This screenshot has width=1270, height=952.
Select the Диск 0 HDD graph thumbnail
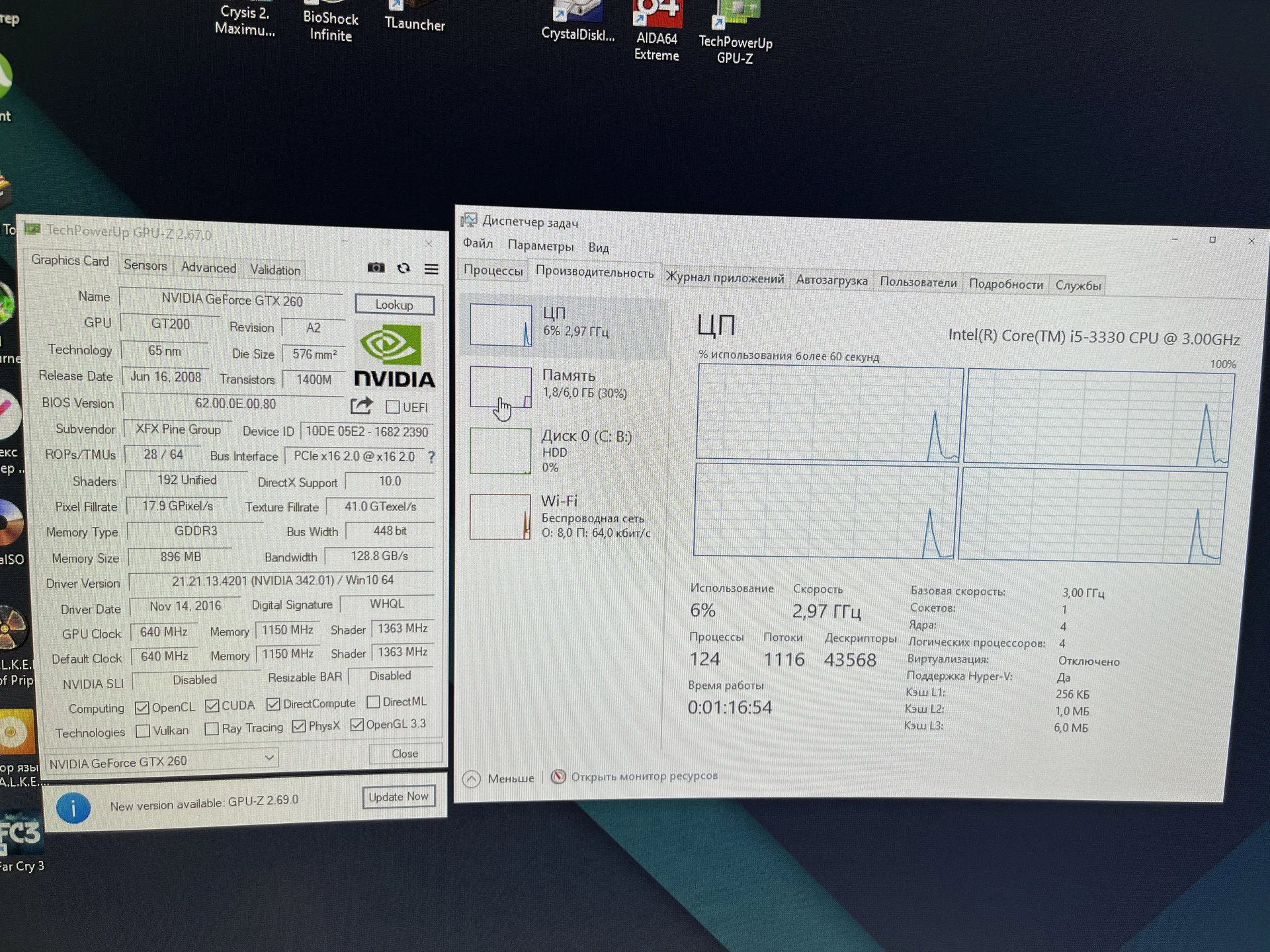(x=500, y=451)
